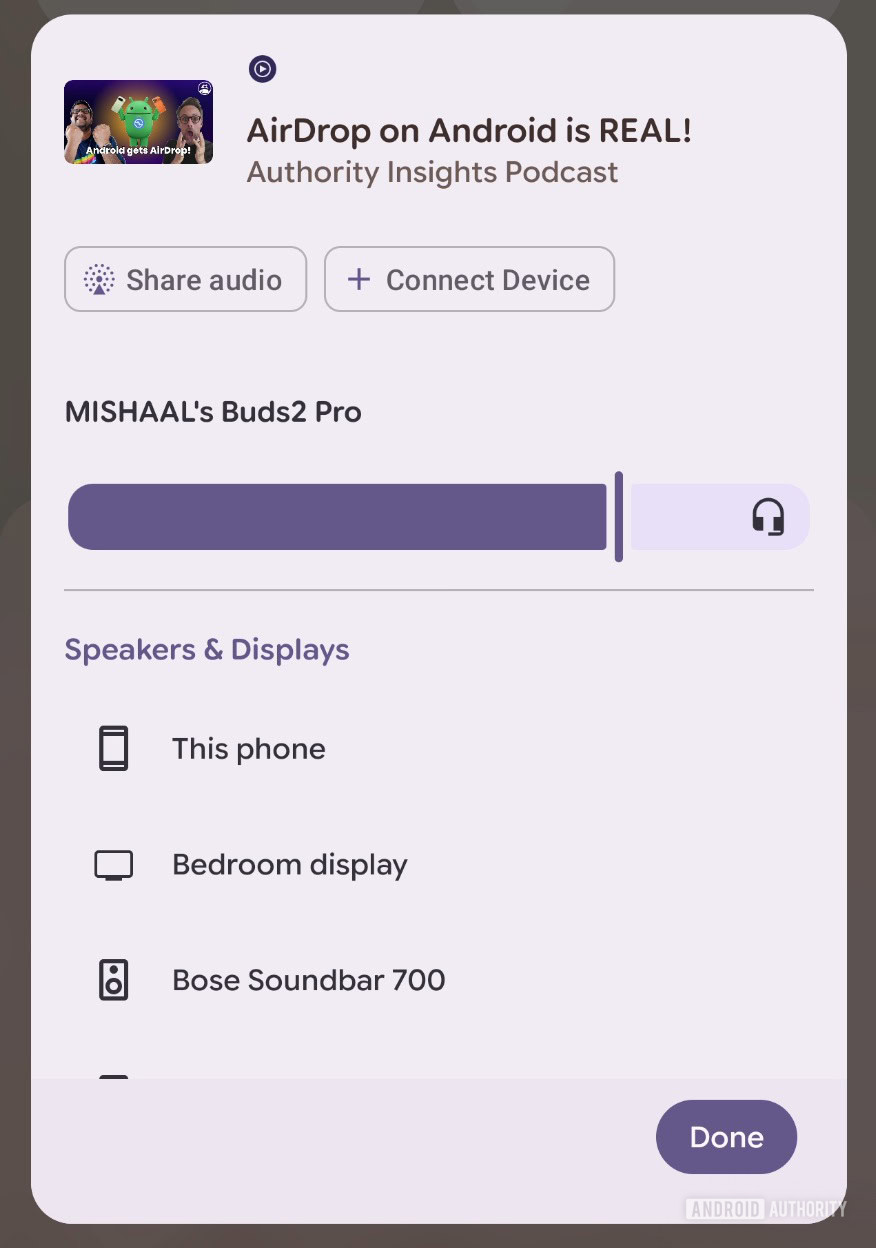
Task: Click the audio spray icon in Share audio
Action: pos(99,279)
